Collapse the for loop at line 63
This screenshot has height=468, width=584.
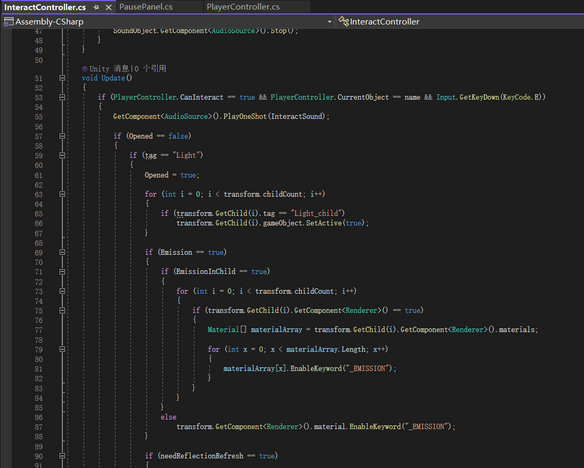coord(62,194)
